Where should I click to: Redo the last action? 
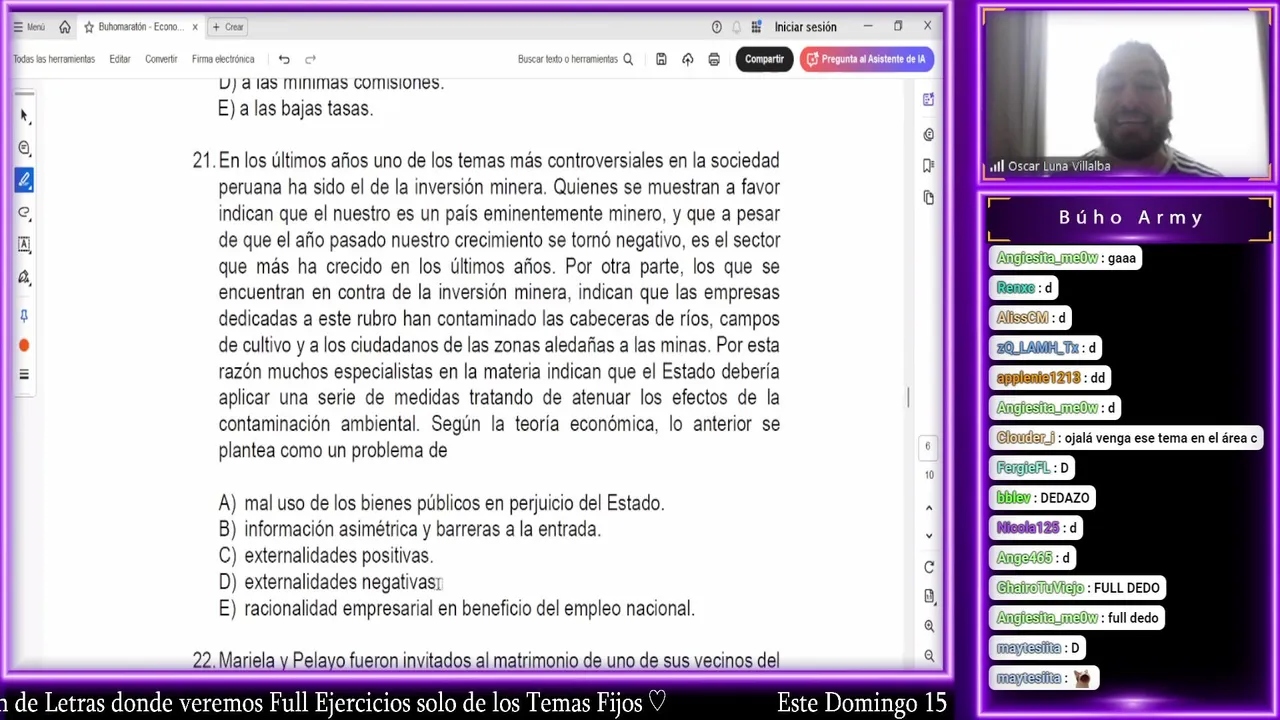pos(310,59)
